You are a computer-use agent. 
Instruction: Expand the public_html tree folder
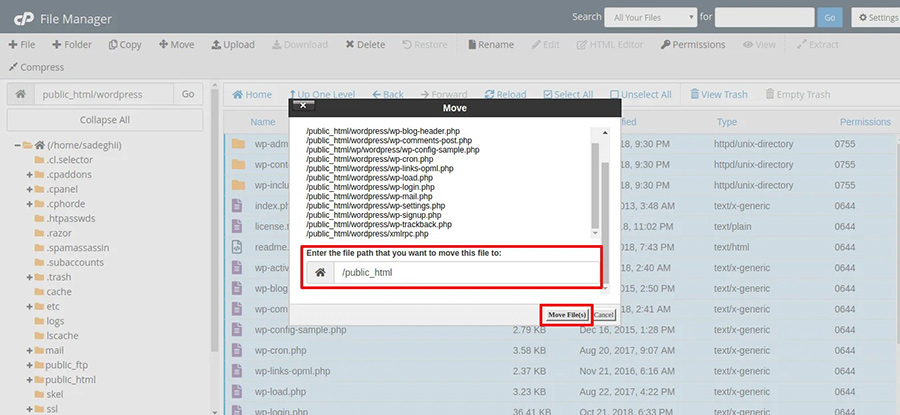click(x=30, y=380)
